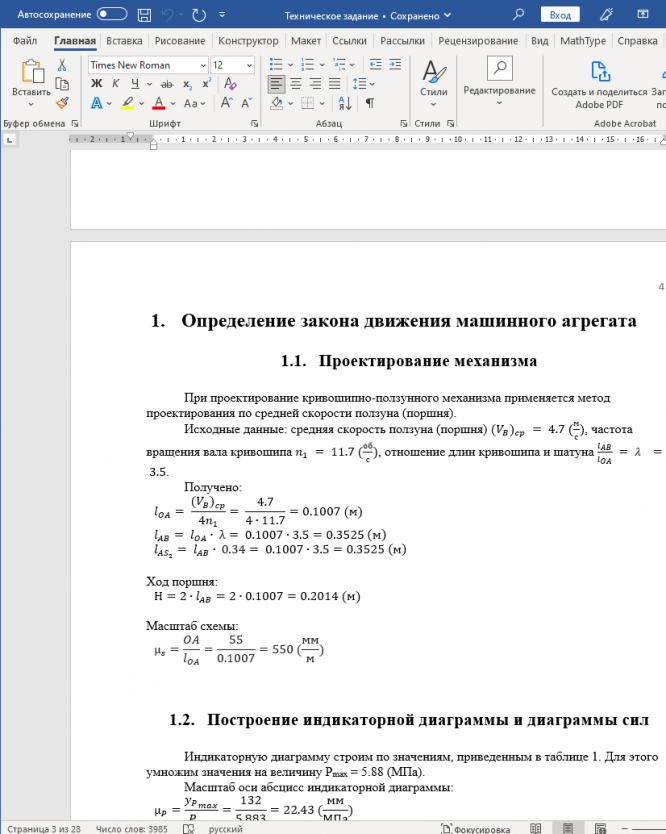Viewport: 666px width, 834px height.
Task: Click the word count in status bar
Action: tap(131, 829)
